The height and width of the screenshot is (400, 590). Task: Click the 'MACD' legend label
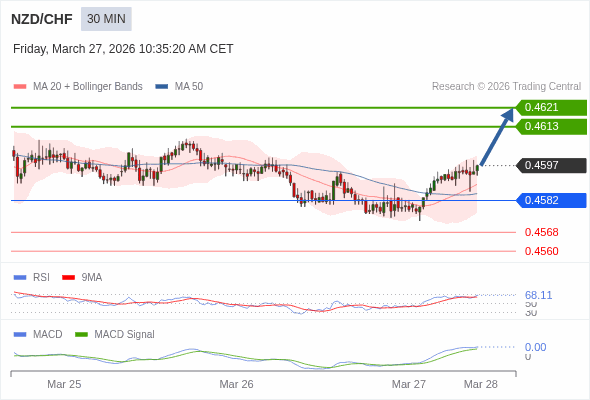coord(48,335)
